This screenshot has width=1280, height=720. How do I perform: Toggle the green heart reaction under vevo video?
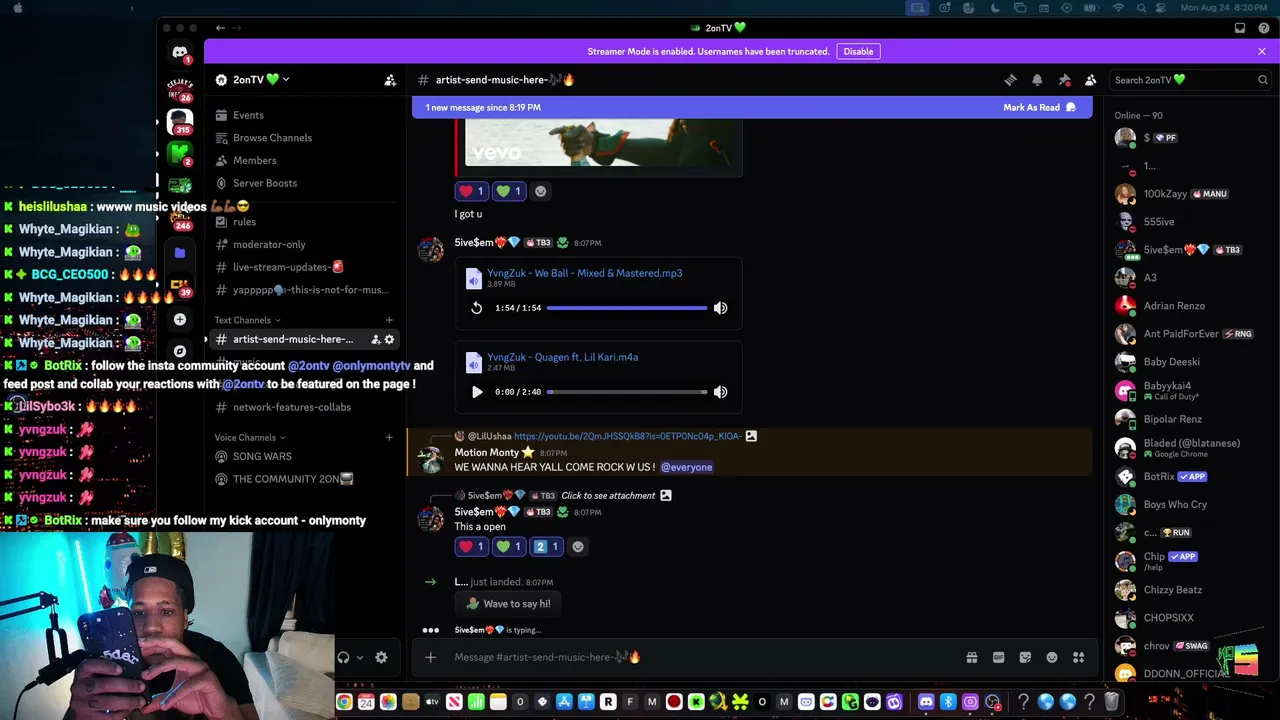click(509, 191)
